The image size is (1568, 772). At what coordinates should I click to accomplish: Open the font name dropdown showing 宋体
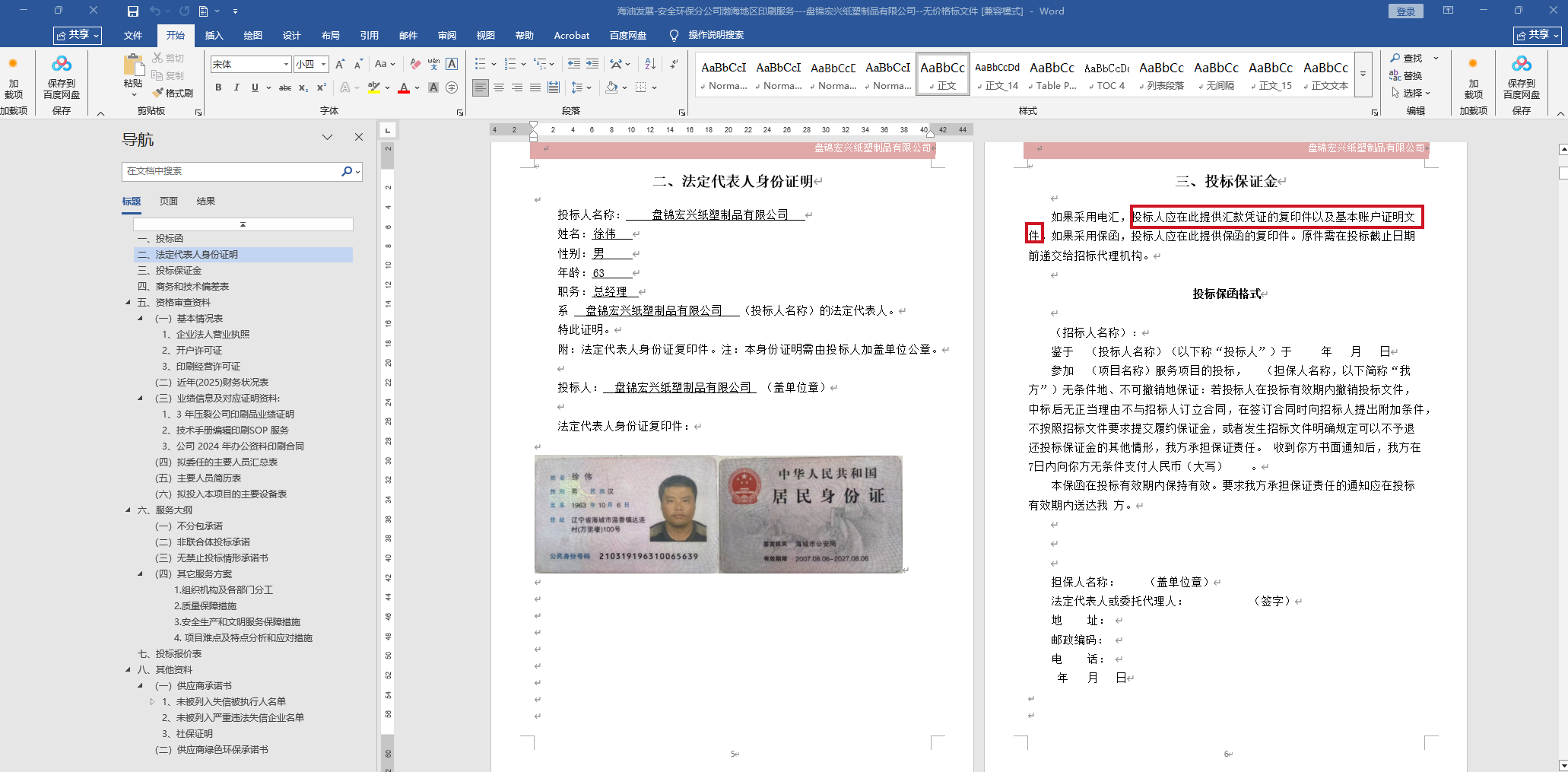[x=286, y=65]
